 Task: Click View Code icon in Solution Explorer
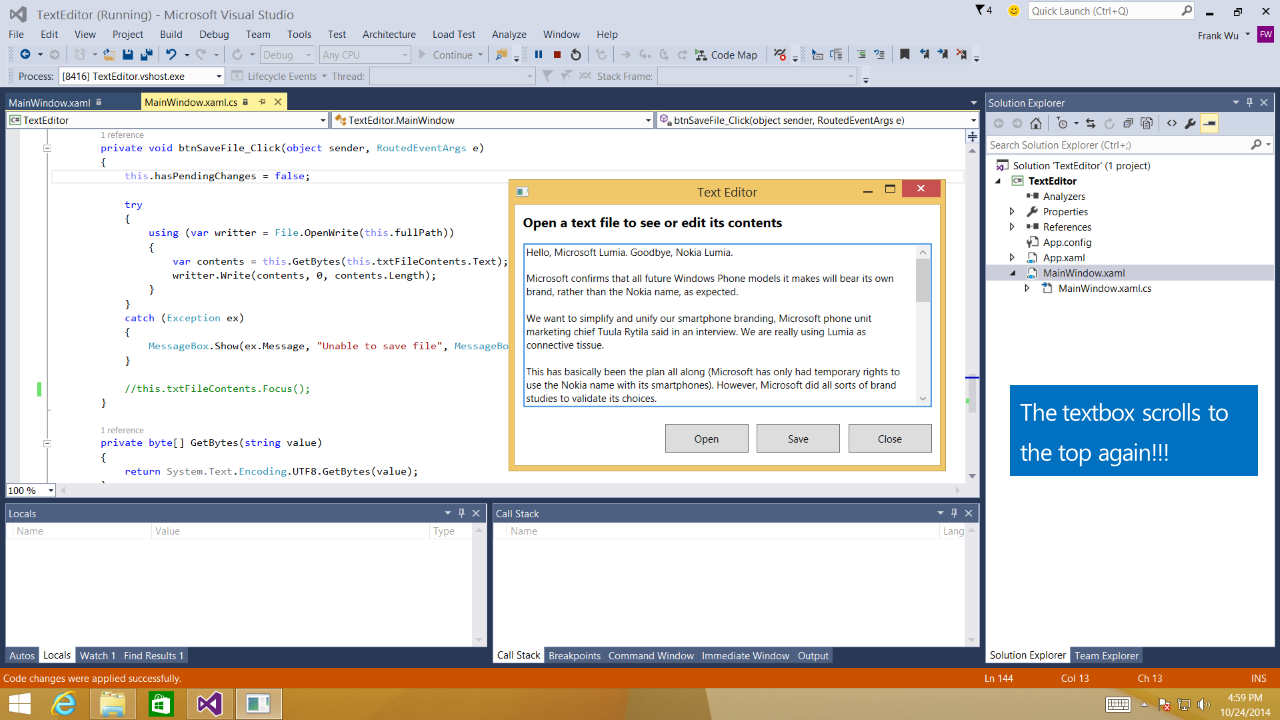point(1172,124)
